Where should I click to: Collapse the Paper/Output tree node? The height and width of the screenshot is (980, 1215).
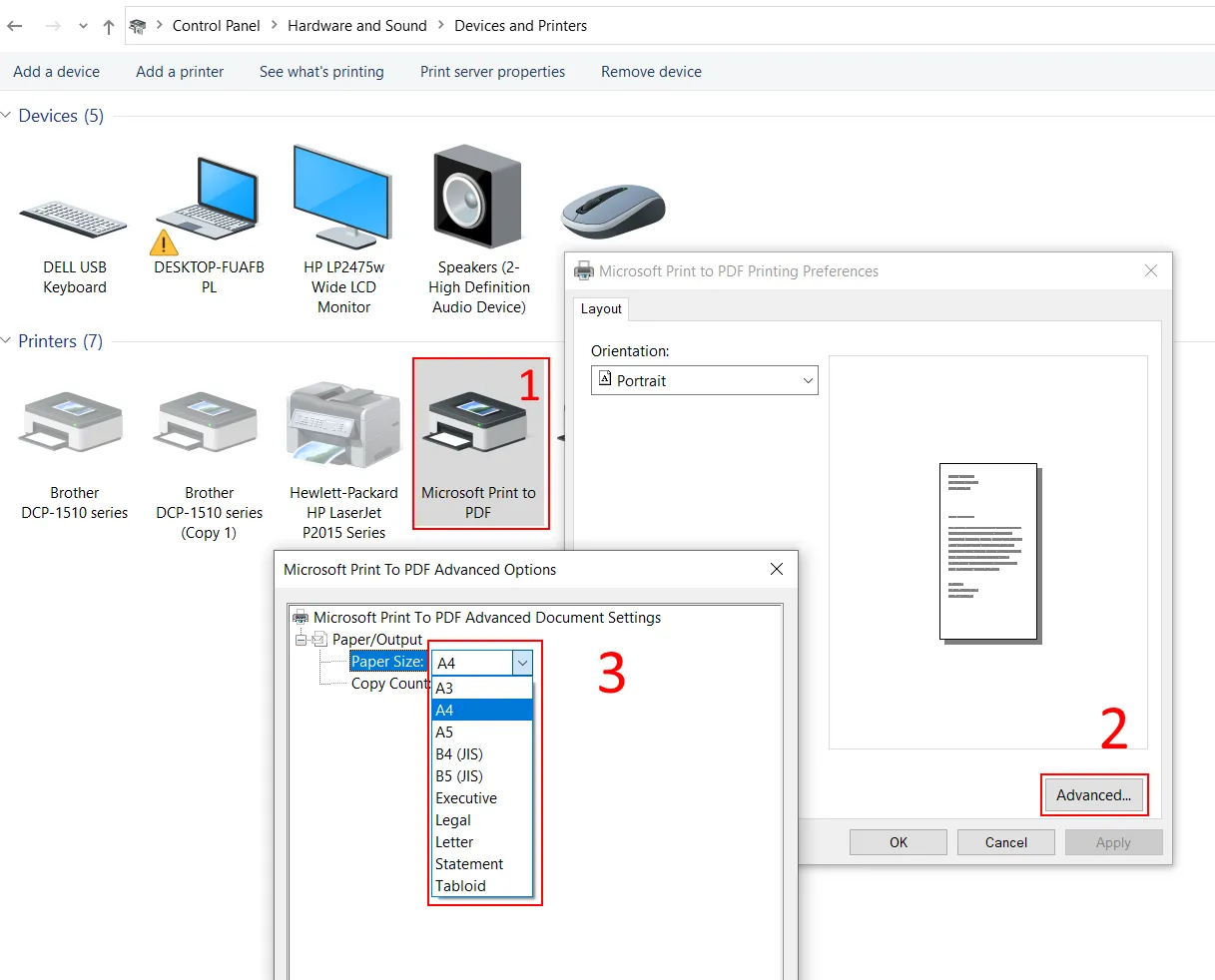coord(301,640)
